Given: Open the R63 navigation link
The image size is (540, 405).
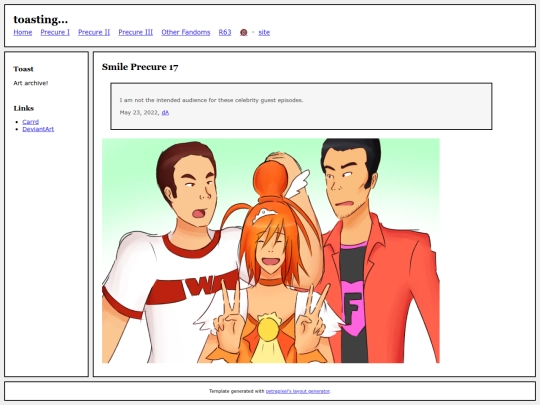Looking at the screenshot, I should click(225, 32).
